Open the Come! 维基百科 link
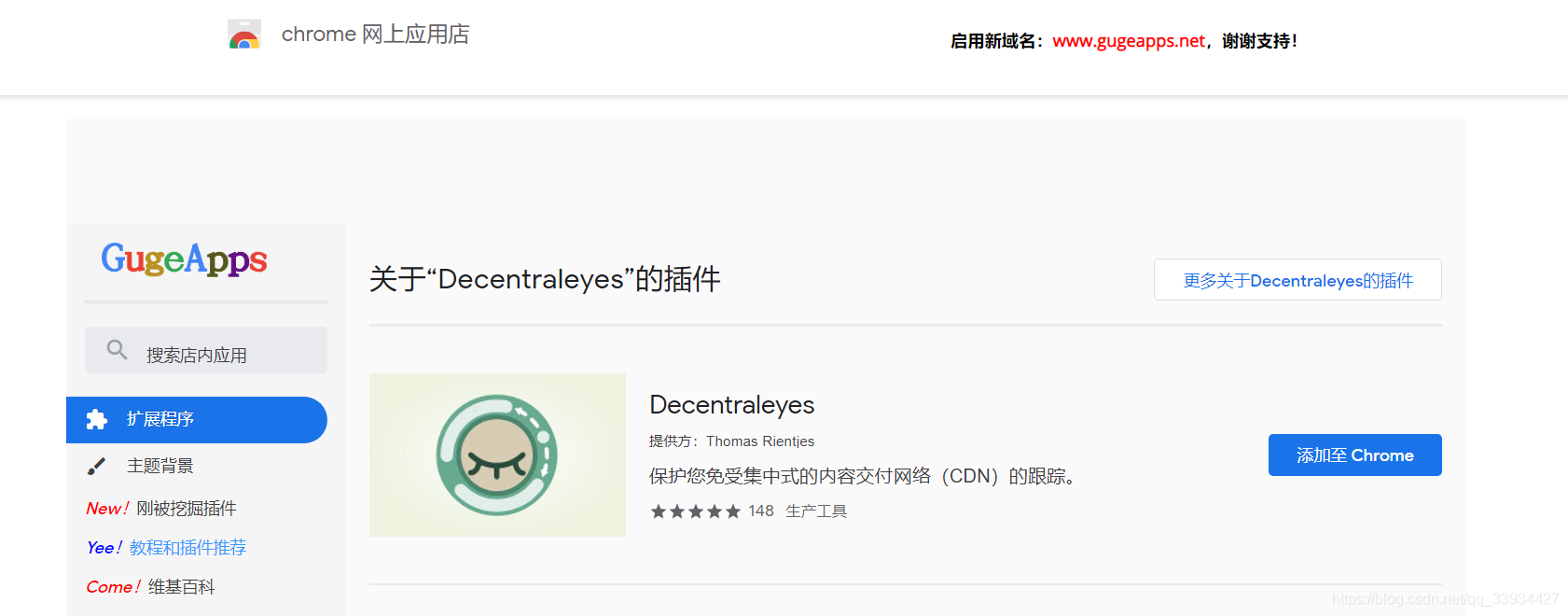 [150, 587]
